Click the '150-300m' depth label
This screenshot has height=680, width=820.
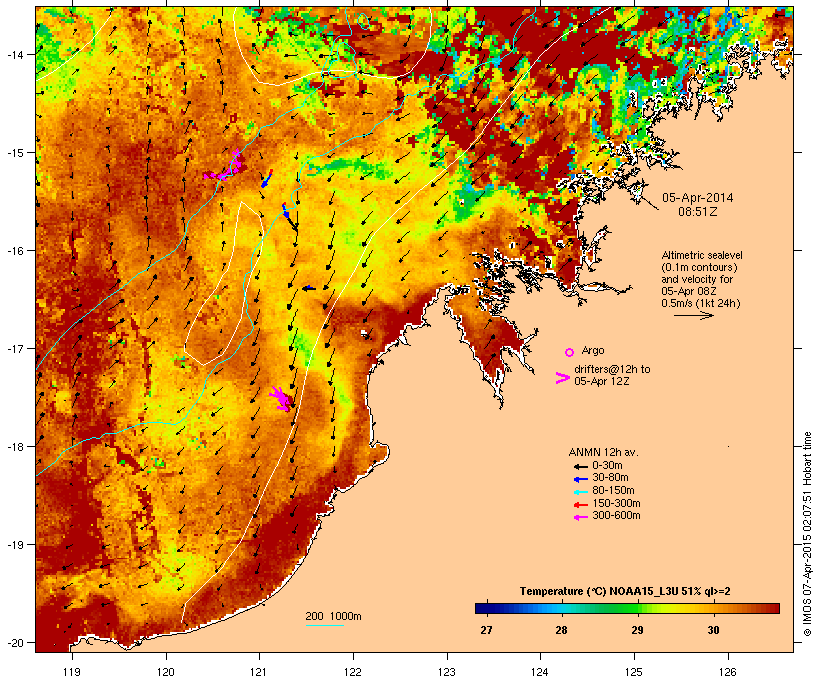(x=616, y=503)
